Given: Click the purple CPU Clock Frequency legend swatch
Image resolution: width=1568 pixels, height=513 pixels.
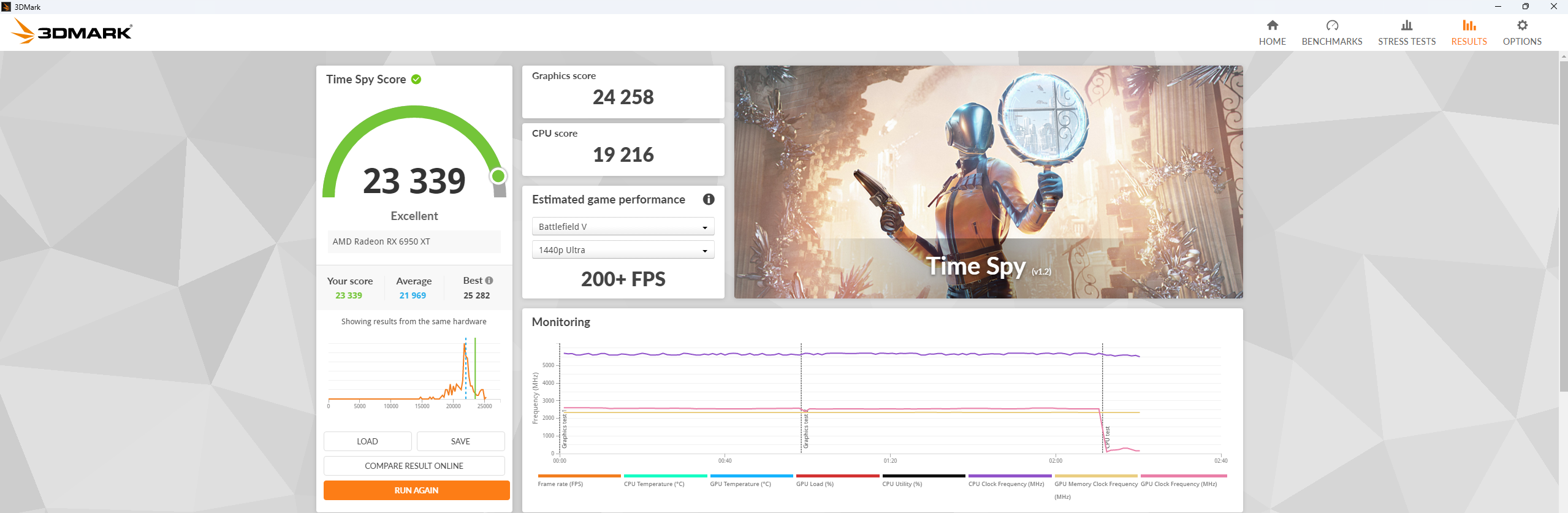Looking at the screenshot, I should coord(1010,476).
